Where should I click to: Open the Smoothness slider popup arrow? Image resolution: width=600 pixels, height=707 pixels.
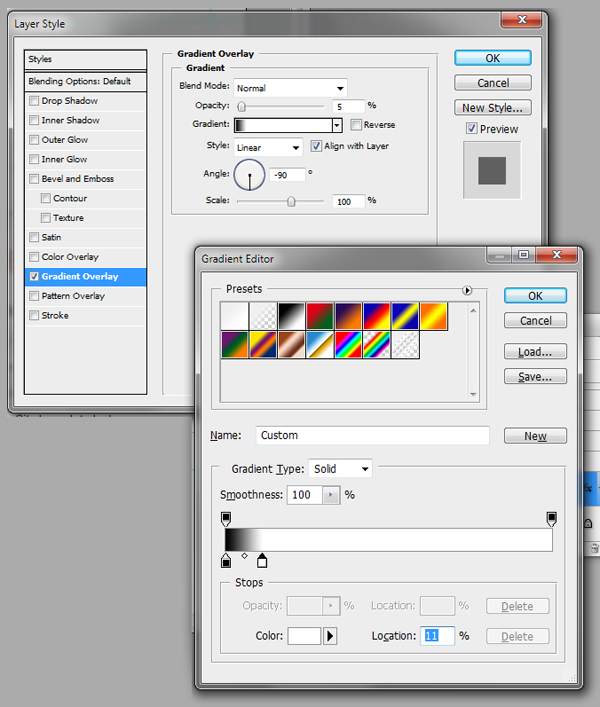coord(331,495)
